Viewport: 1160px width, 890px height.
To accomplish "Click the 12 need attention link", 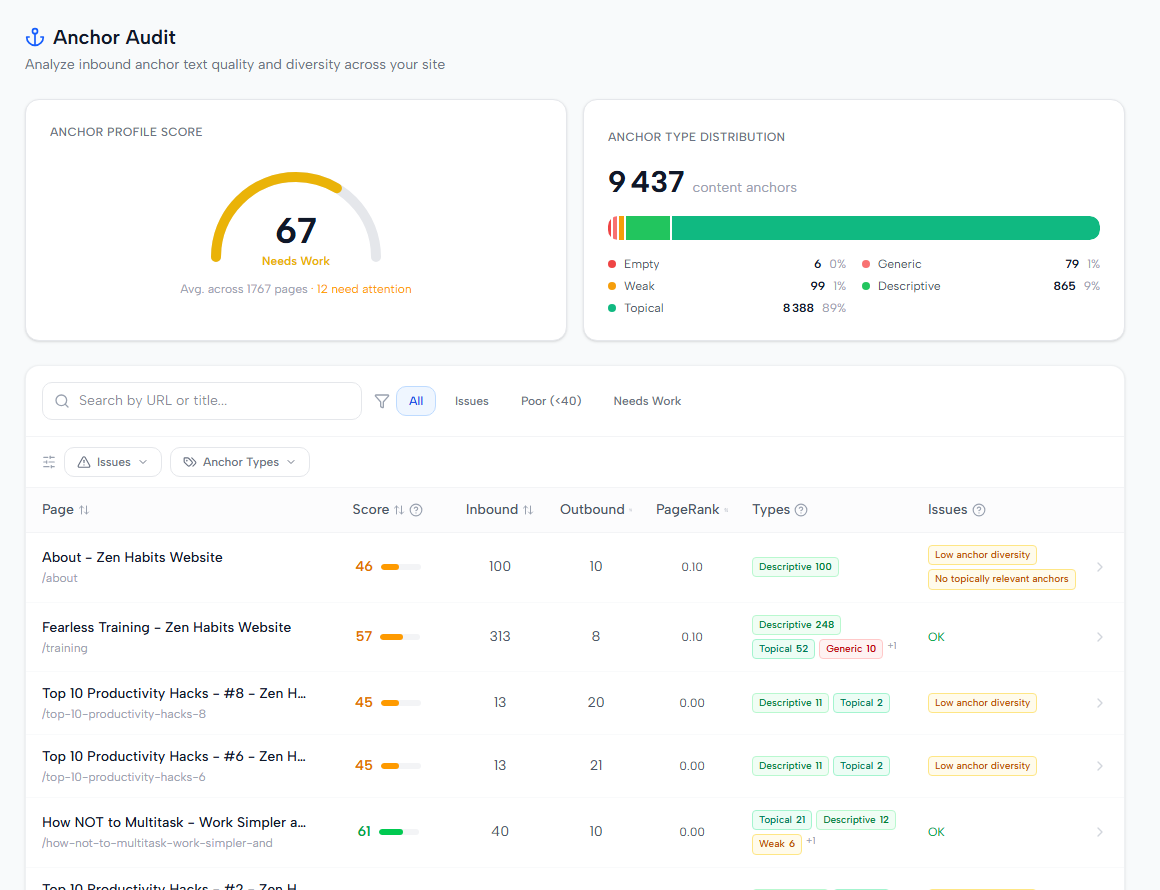I will point(364,289).
